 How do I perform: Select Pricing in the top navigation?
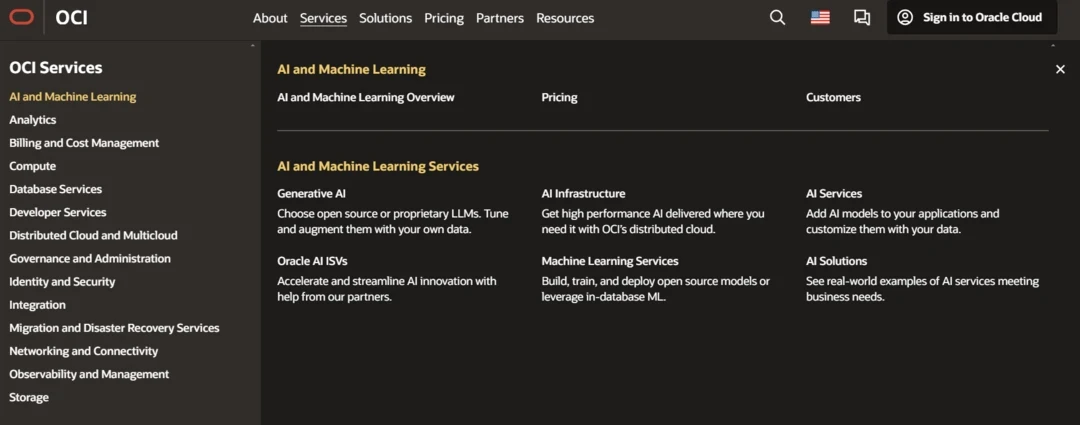click(444, 18)
